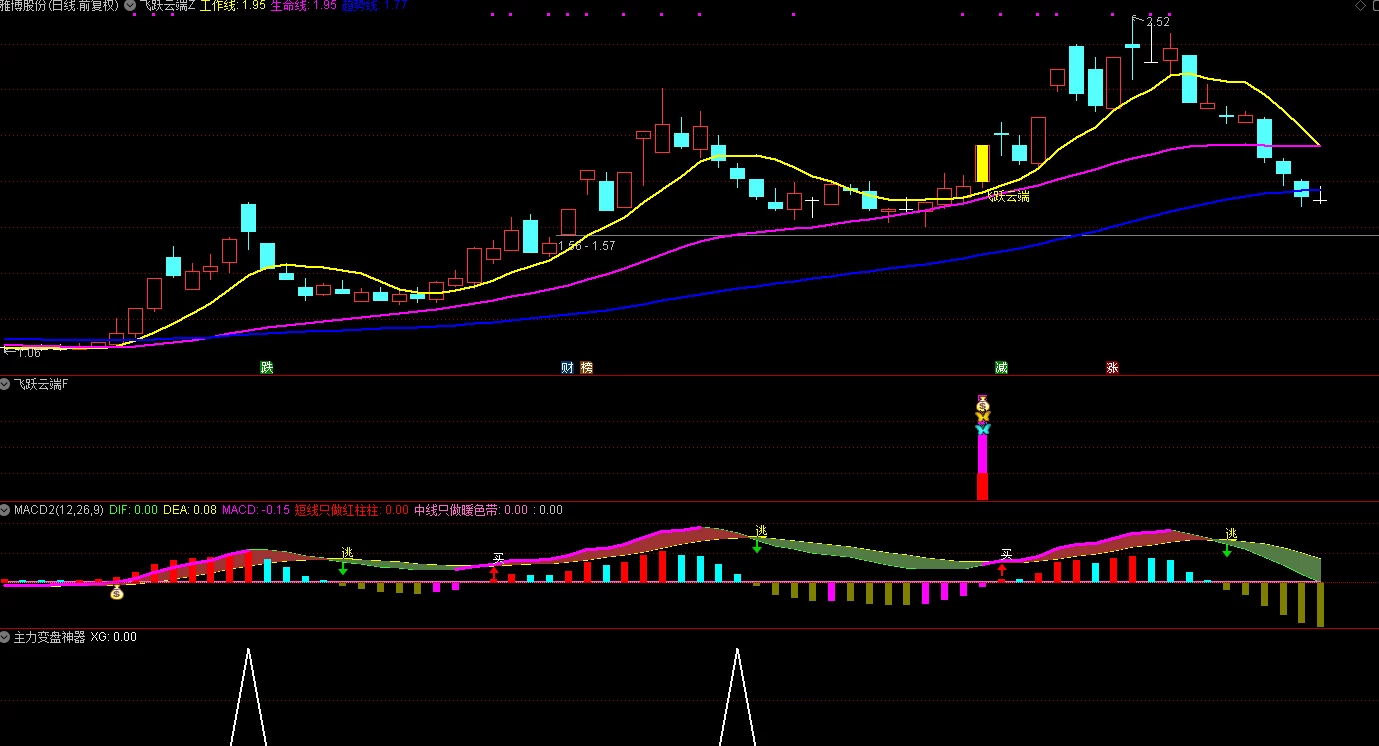Click the 1.56 - 1.57 price label
The height and width of the screenshot is (746, 1379).
click(x=586, y=245)
